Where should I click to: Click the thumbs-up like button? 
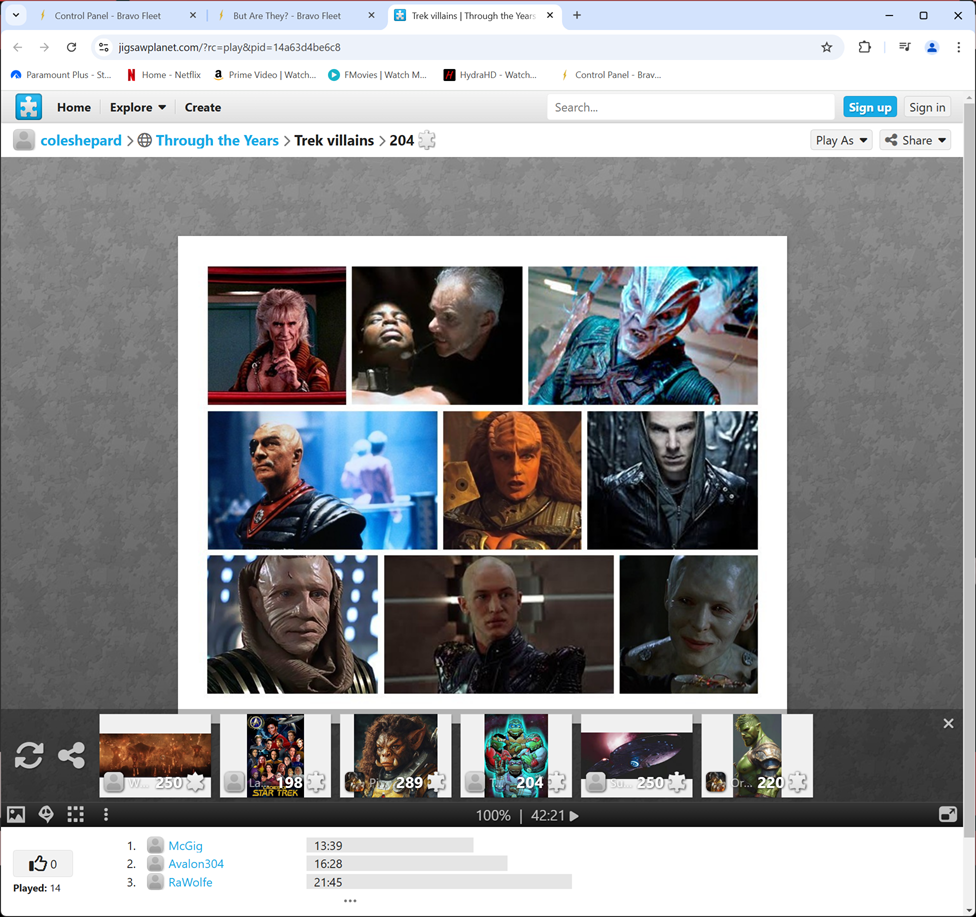[x=43, y=863]
